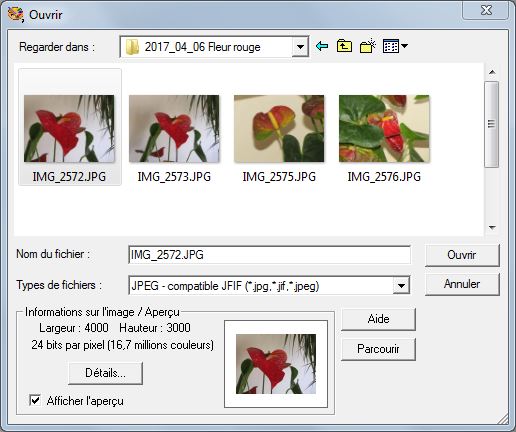Click the Ouvrir button
Viewport: 516px width, 432px height.
462,255
